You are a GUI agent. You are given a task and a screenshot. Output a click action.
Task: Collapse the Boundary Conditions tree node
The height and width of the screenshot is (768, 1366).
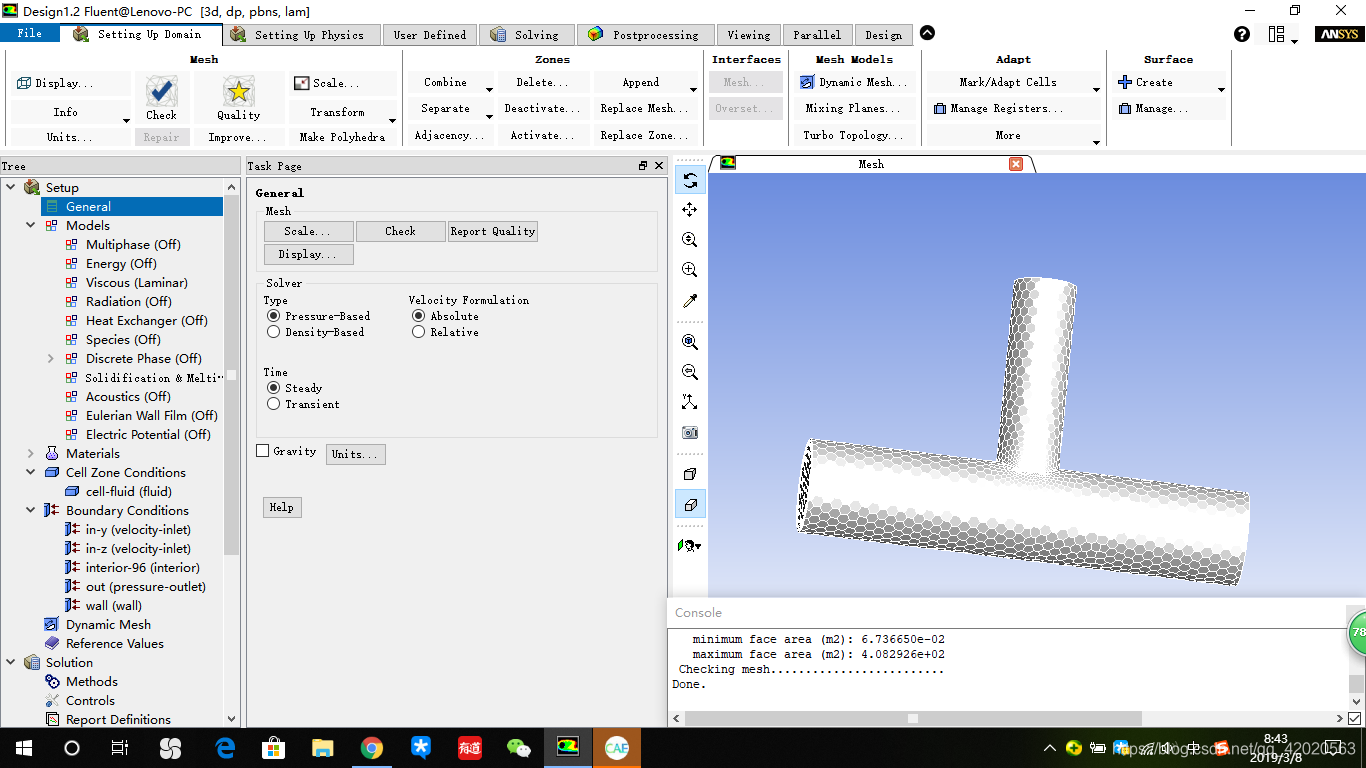(31, 511)
